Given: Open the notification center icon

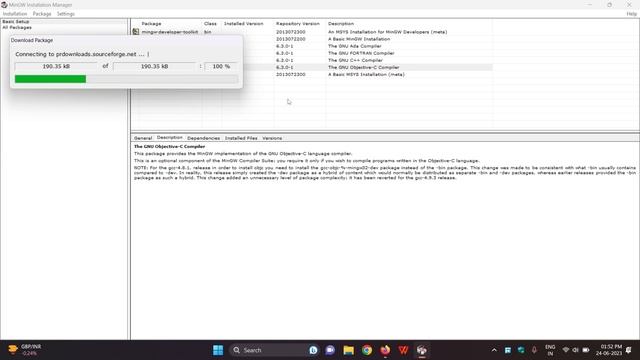Looking at the screenshot, I should [629, 350].
